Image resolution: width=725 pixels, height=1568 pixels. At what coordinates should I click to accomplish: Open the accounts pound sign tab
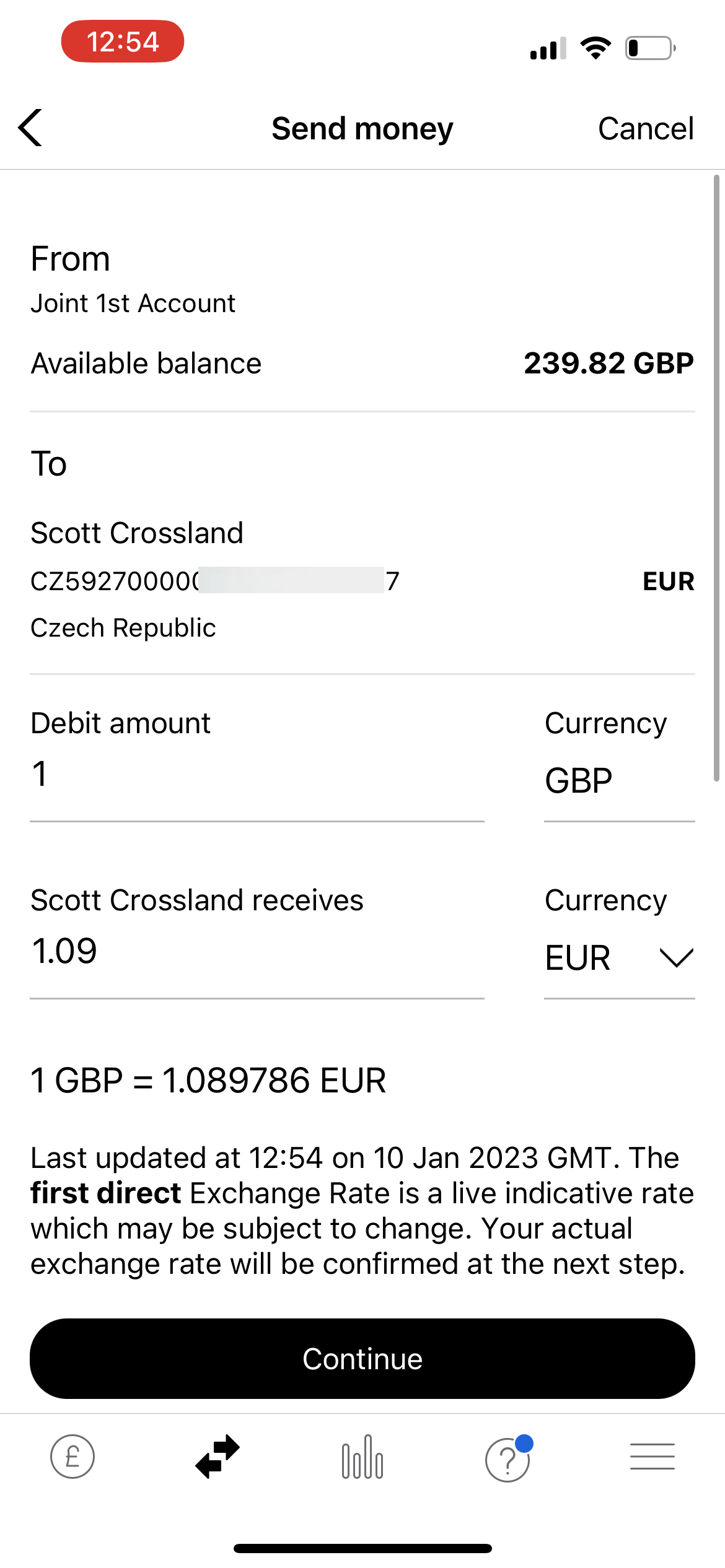click(72, 1457)
